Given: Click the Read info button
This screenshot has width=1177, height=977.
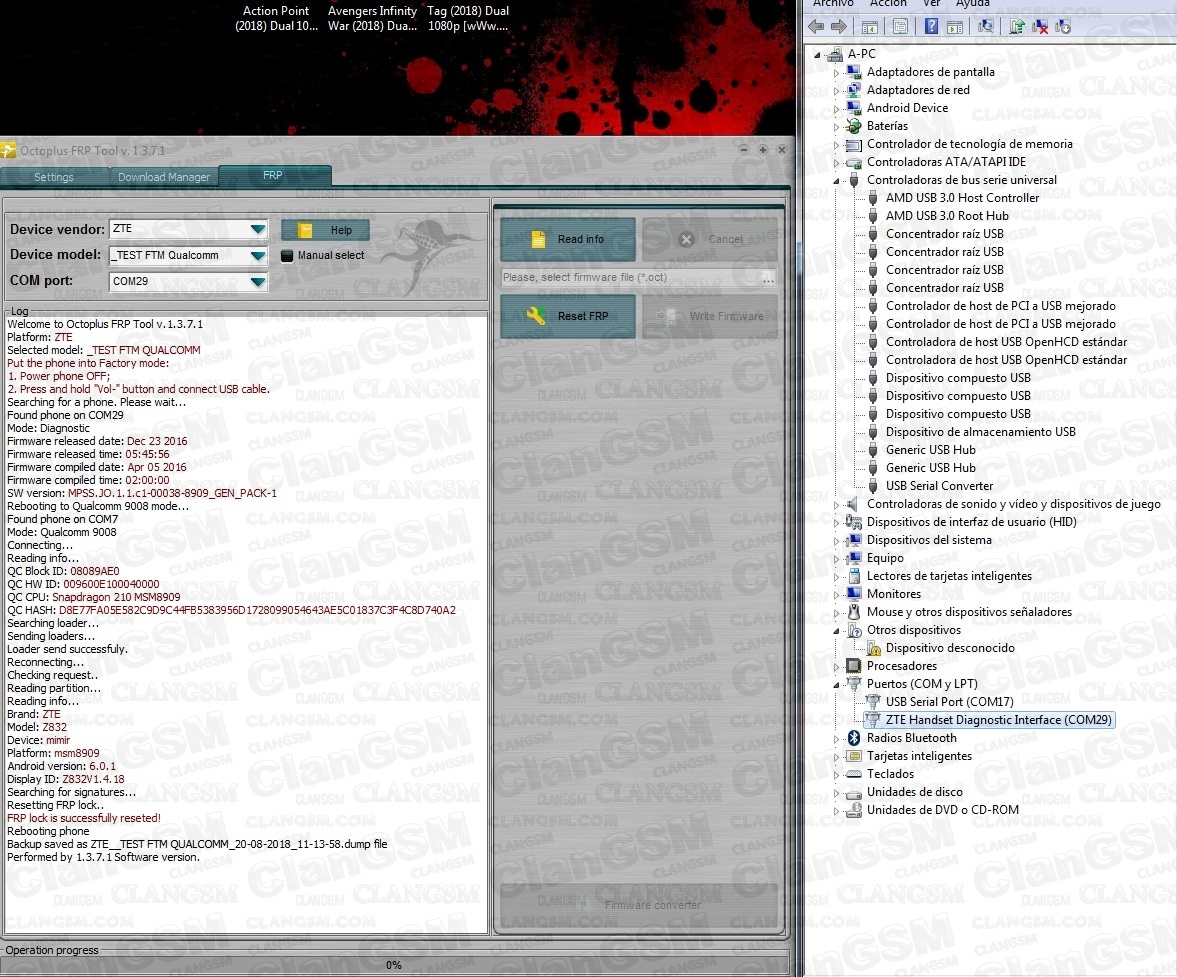Looking at the screenshot, I should coord(568,239).
